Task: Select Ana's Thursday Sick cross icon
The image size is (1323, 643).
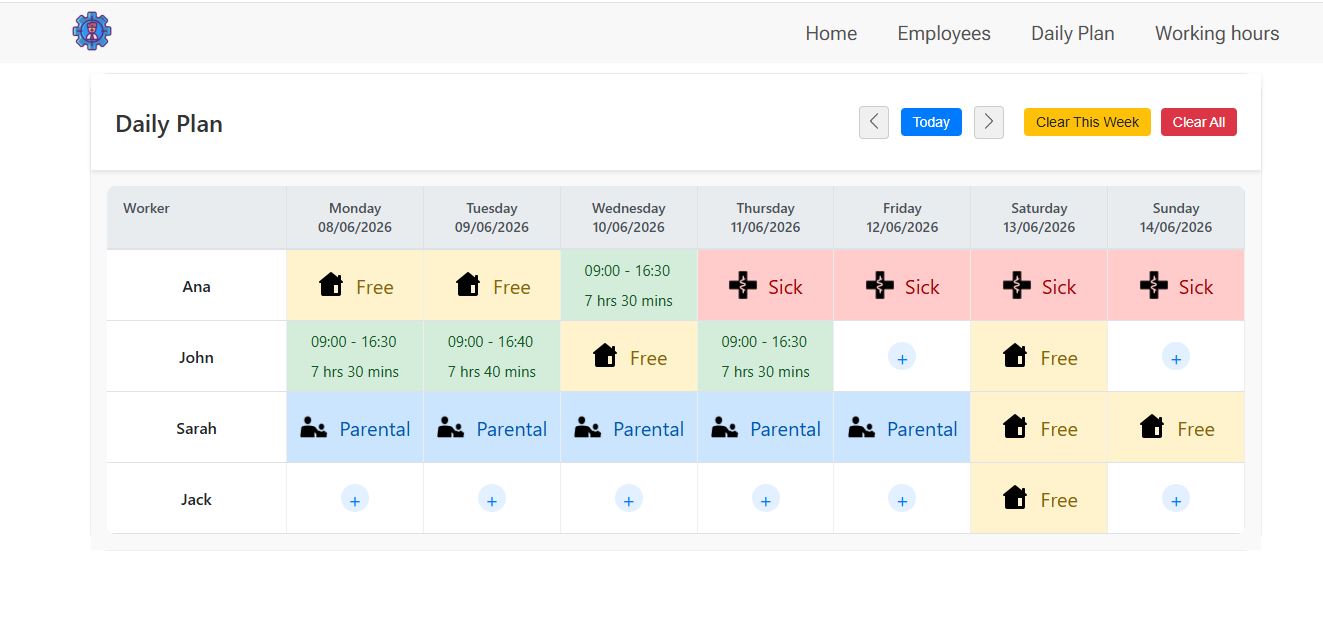Action: [x=743, y=285]
